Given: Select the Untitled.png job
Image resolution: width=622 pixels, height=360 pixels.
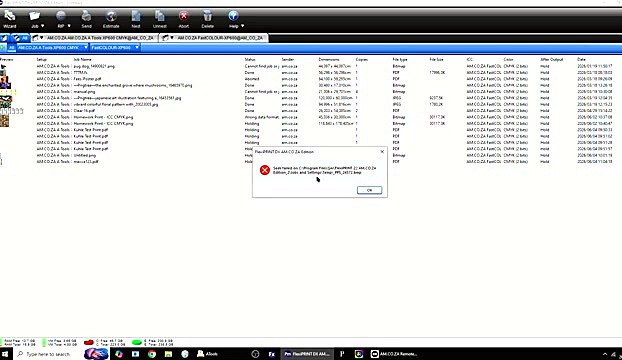Looking at the screenshot, I should (x=84, y=155).
